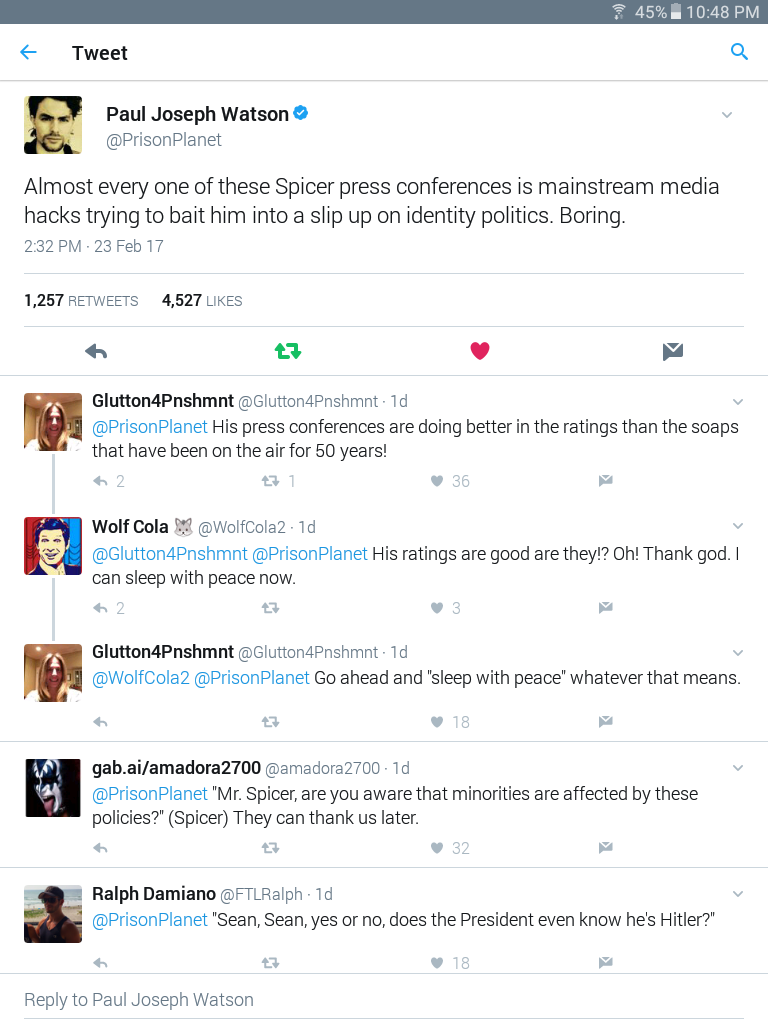Reply to Paul Joseph Watson's main tweet
This screenshot has height=1024, width=768.
tap(96, 351)
